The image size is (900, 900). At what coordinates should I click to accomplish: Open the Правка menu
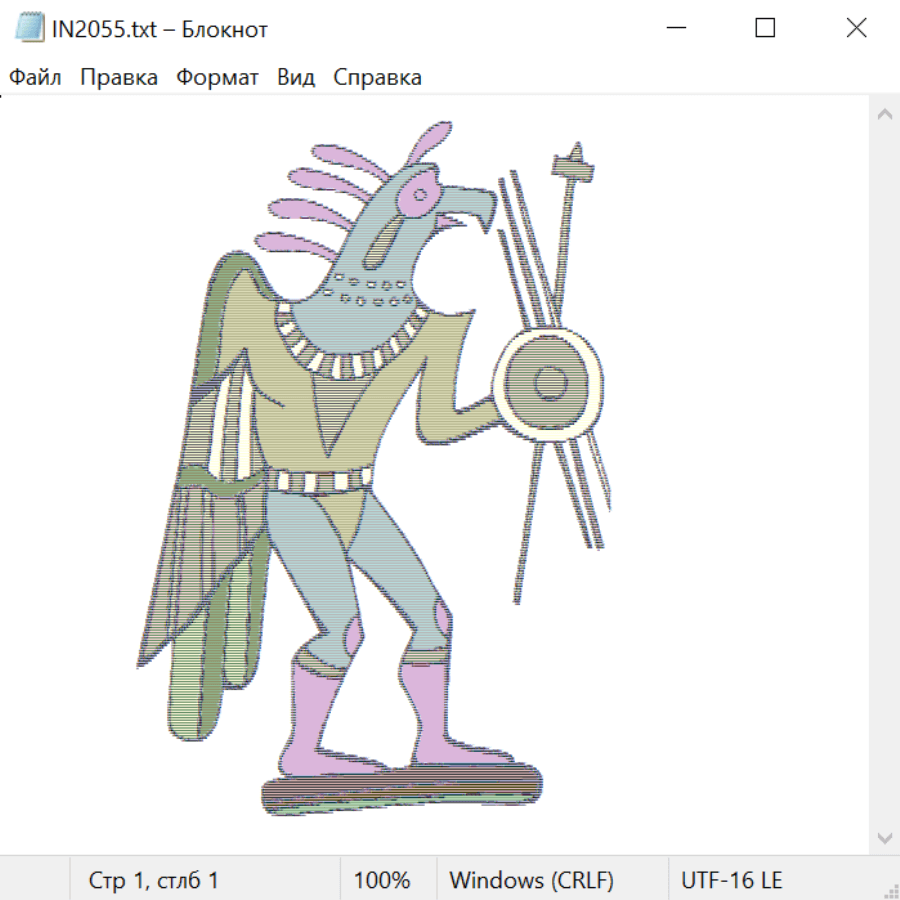(119, 78)
